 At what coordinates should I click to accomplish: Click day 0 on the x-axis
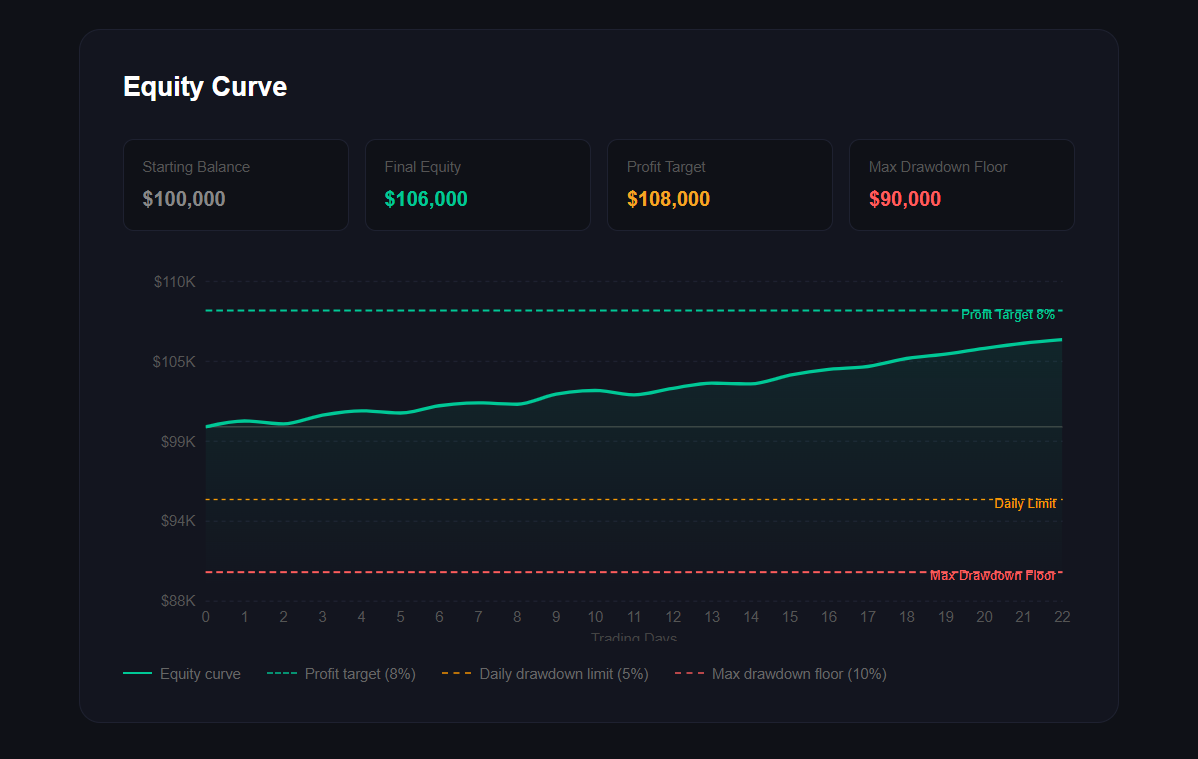point(206,617)
